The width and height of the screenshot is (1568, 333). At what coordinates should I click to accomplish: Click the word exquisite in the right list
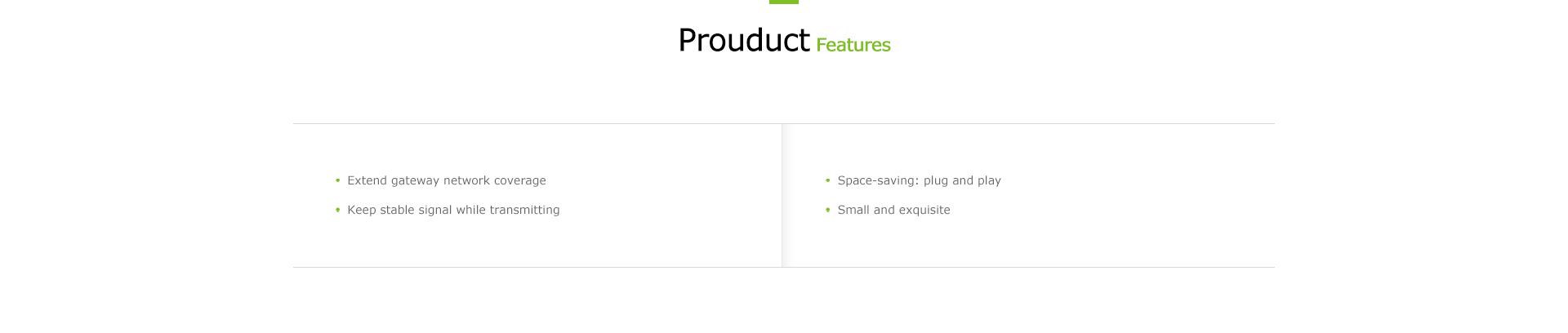click(924, 210)
